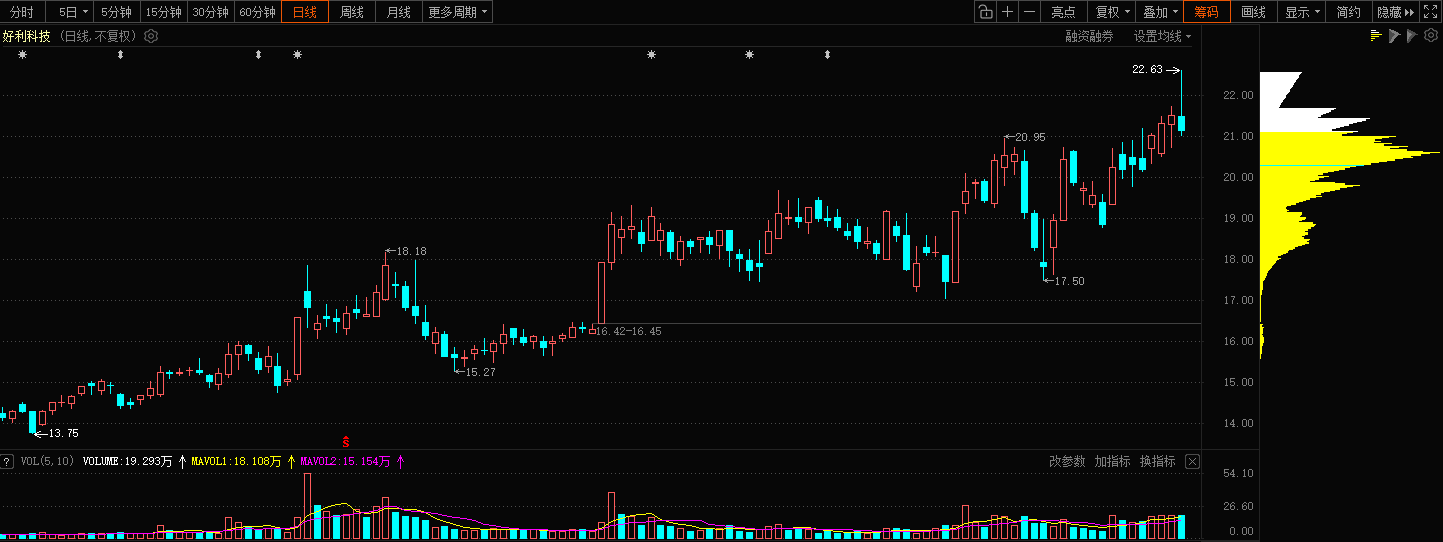Toggle 简约 simple display mode

coord(1349,12)
